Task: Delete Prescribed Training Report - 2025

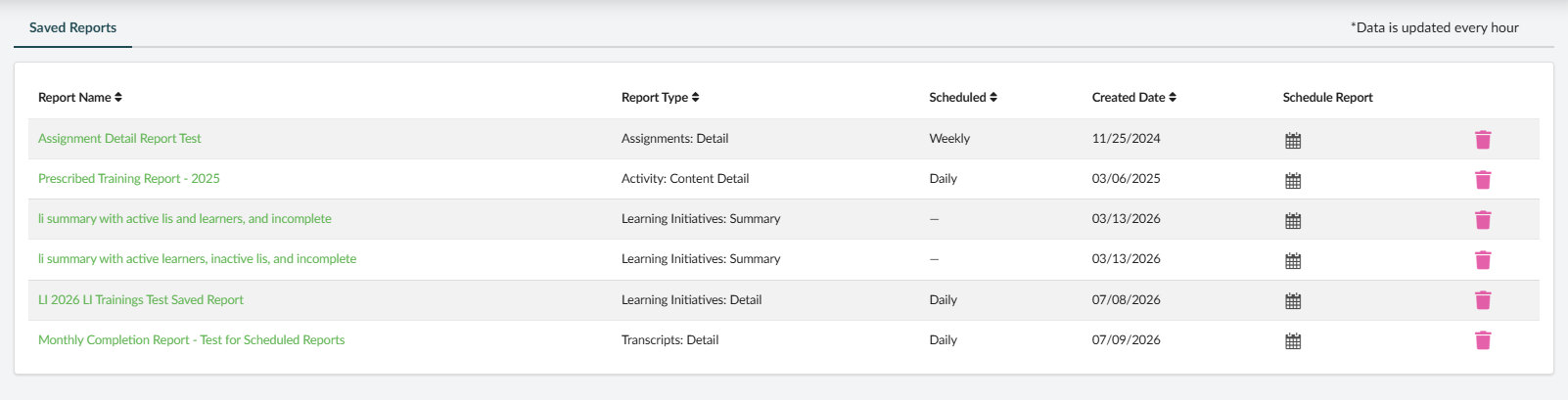Action: coord(1483,180)
